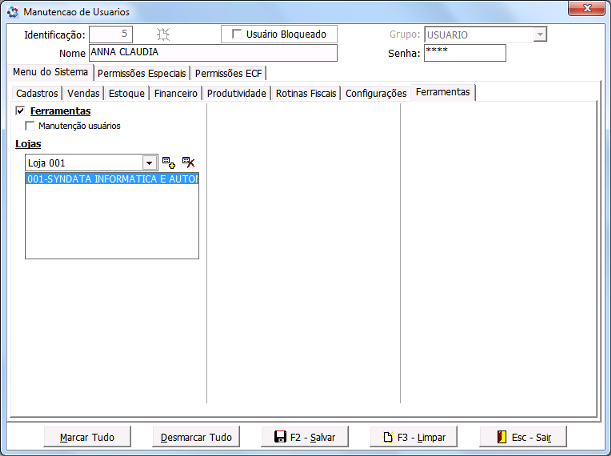Go to the Rotinas Fiscais sub-tab
This screenshot has width=611, height=456.
[x=306, y=93]
